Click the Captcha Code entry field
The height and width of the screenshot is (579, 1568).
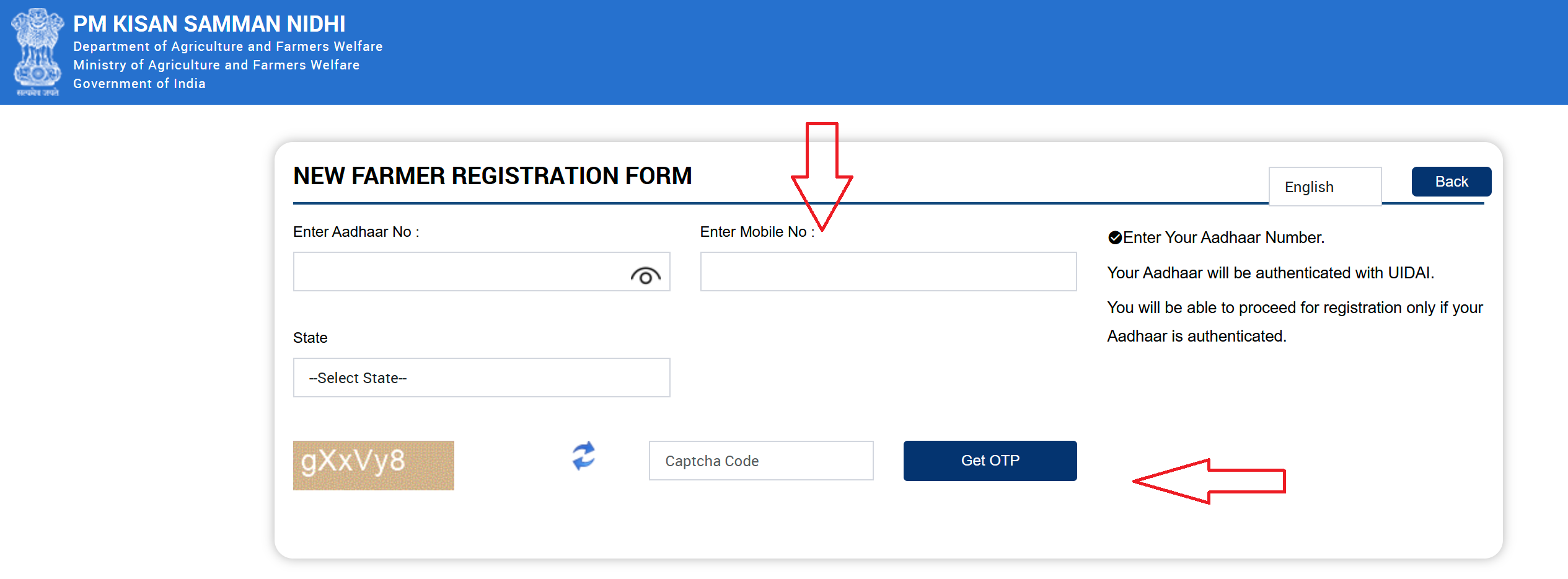click(761, 461)
